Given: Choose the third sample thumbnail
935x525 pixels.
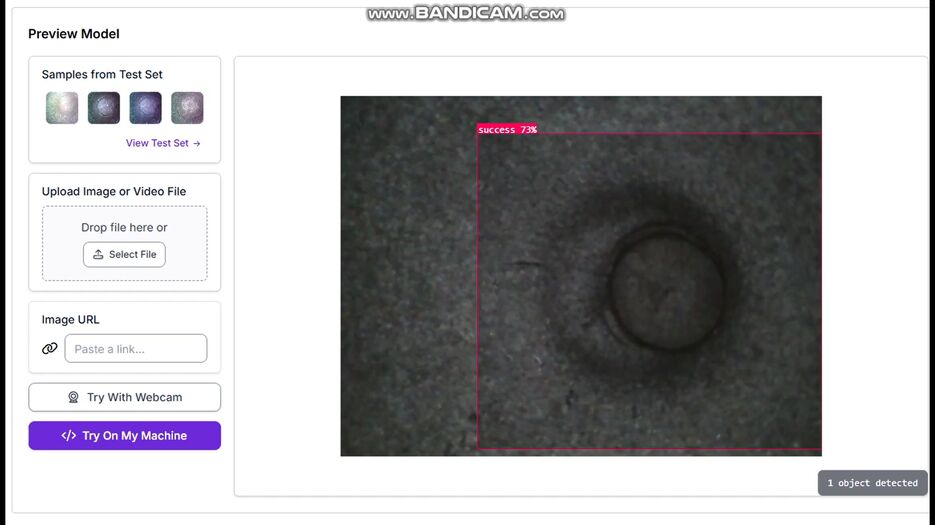Looking at the screenshot, I should tap(145, 108).
